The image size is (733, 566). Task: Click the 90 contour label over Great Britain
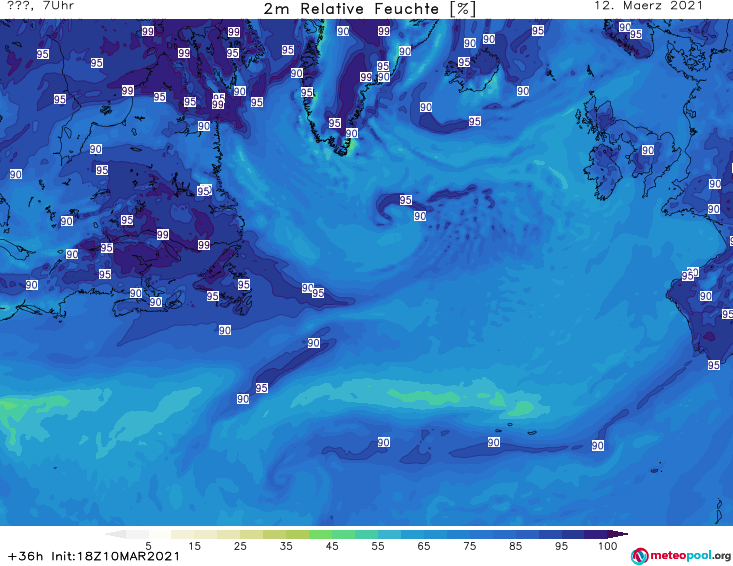click(x=647, y=150)
